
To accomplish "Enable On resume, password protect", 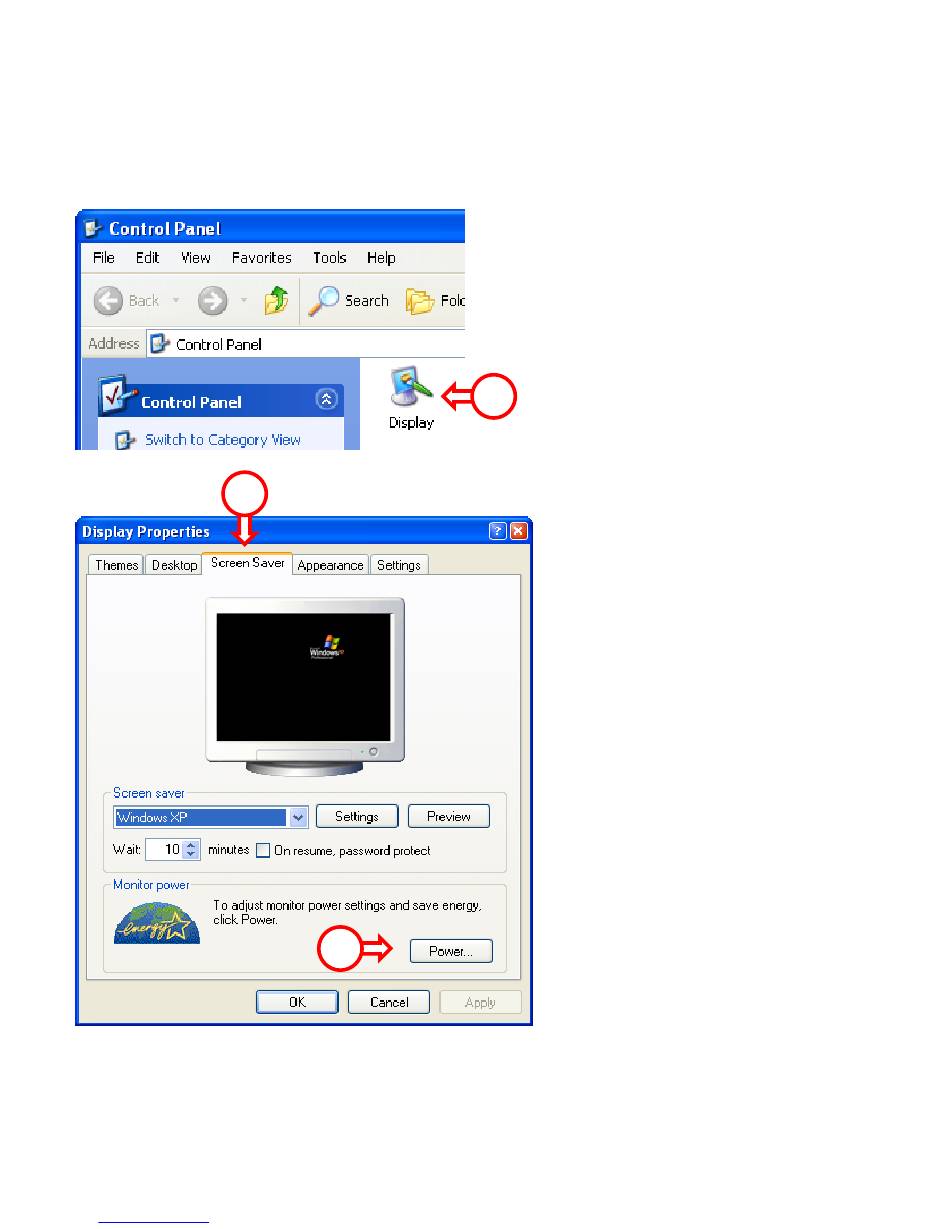I will point(263,851).
